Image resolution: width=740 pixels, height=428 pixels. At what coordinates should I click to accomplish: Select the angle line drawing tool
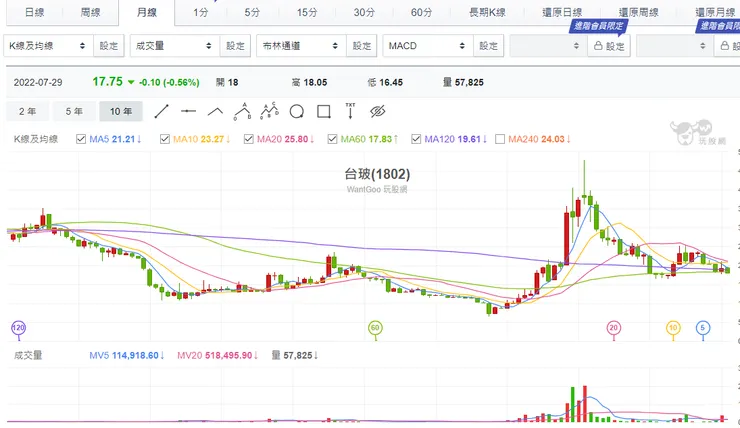click(x=215, y=111)
